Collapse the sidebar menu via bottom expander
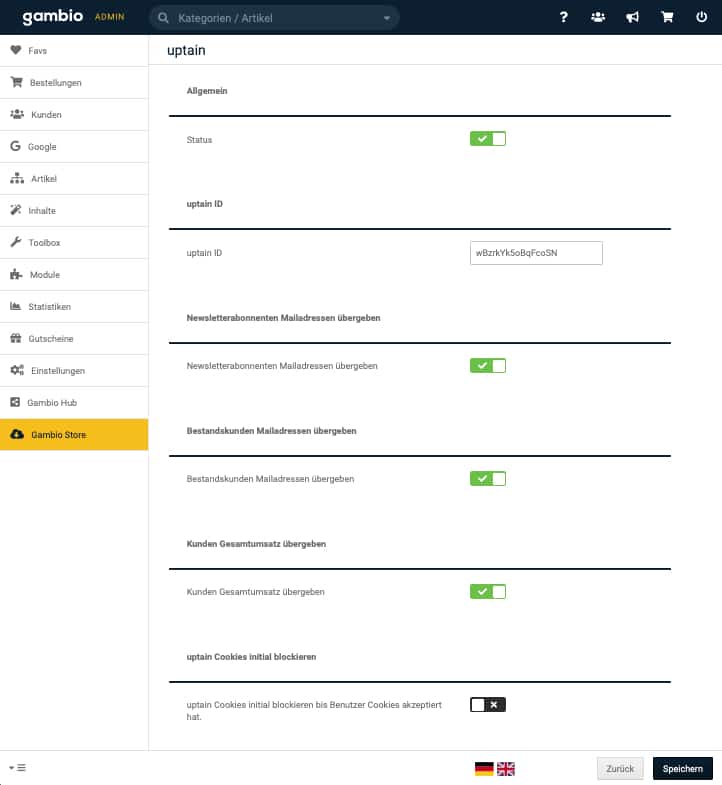The image size is (722, 785). point(17,768)
